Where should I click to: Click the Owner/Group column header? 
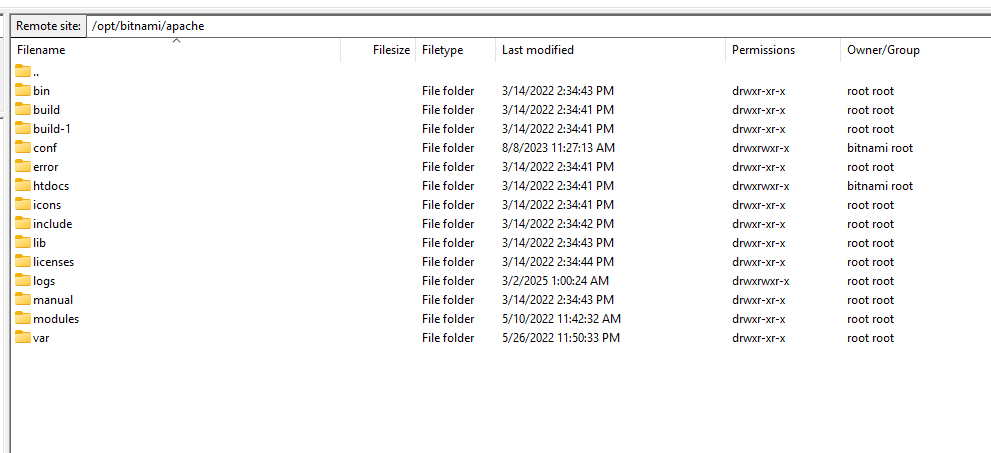tap(883, 50)
